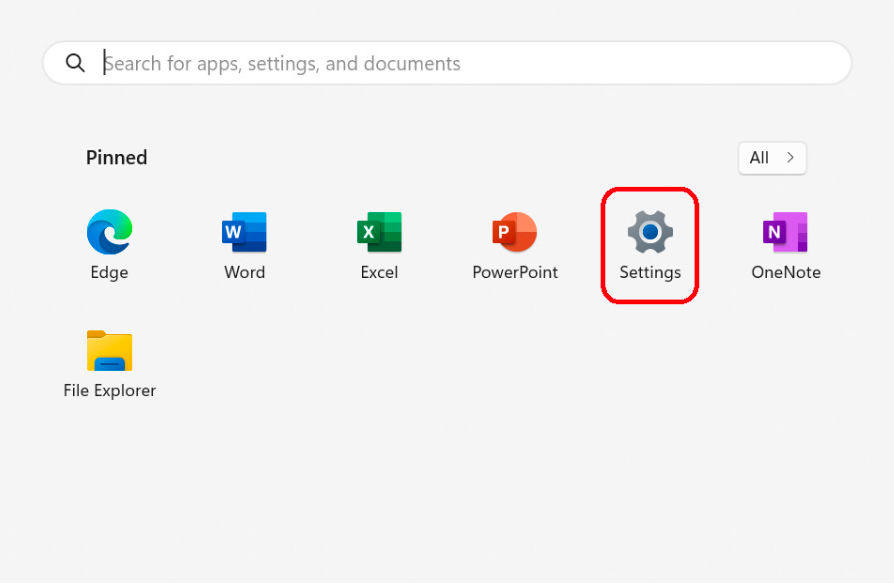Open the purple OneNote icon
The width and height of the screenshot is (894, 584).
tap(785, 232)
